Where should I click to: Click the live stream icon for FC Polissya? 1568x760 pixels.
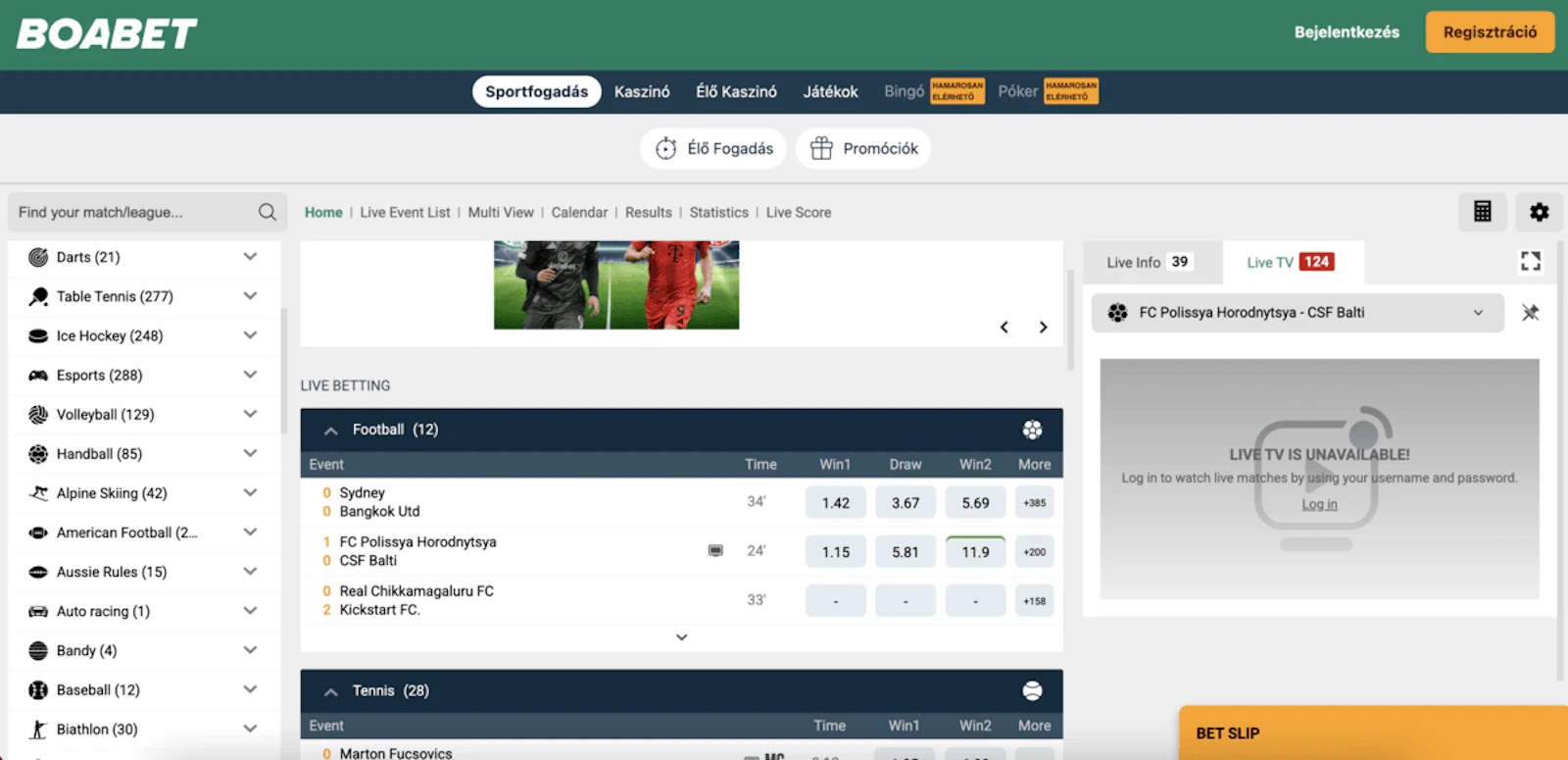715,551
